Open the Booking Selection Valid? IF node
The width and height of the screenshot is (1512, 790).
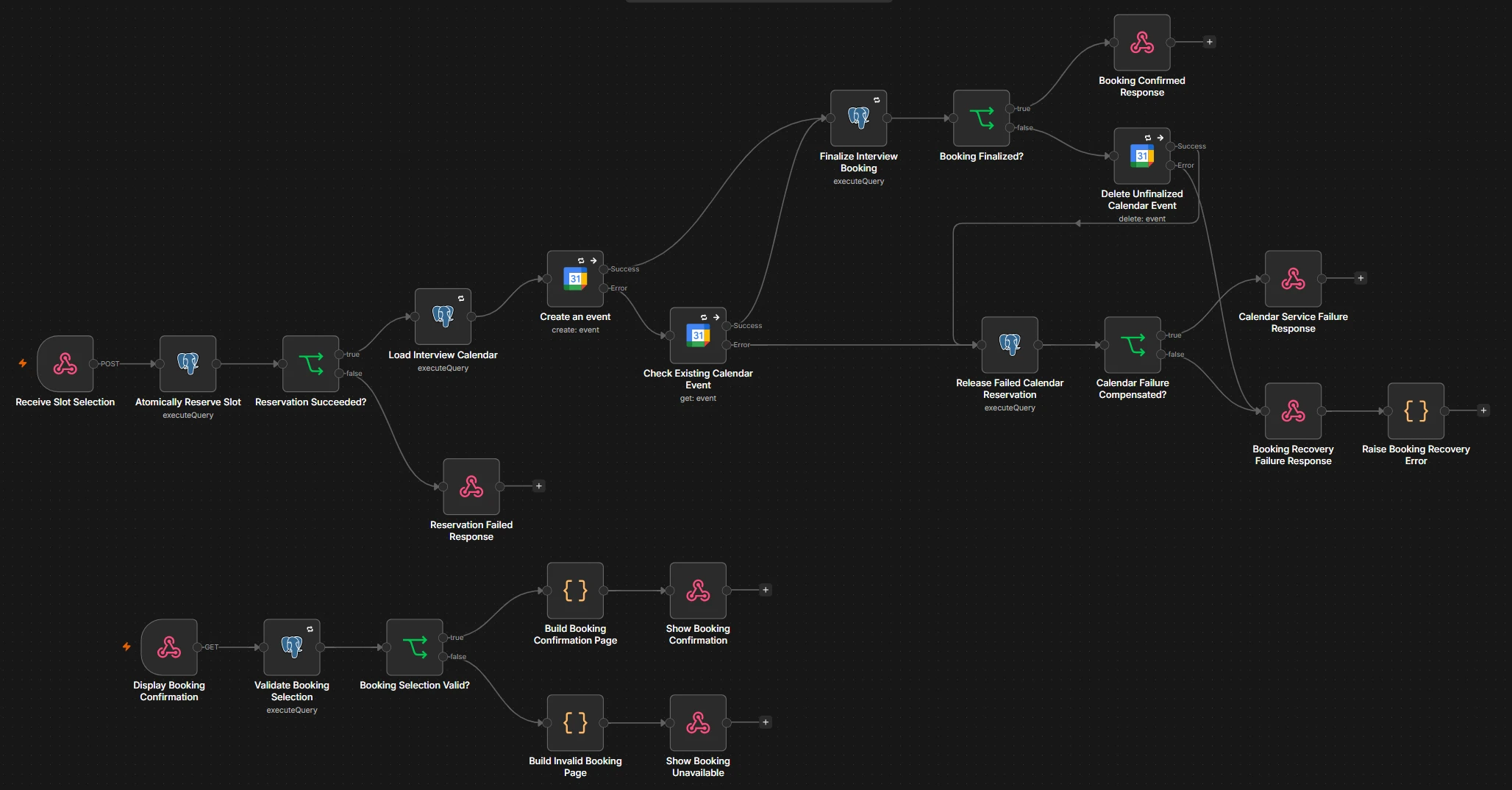pos(415,647)
